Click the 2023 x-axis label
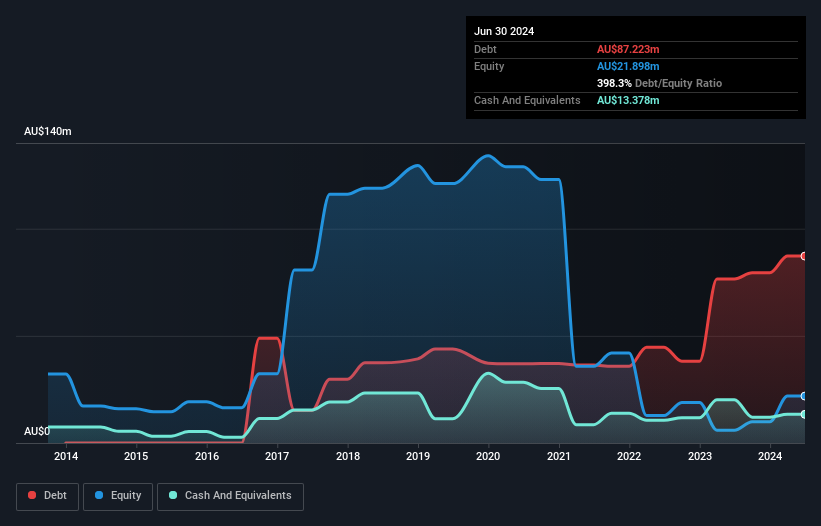Screen dimensions: 821x526 [x=700, y=456]
